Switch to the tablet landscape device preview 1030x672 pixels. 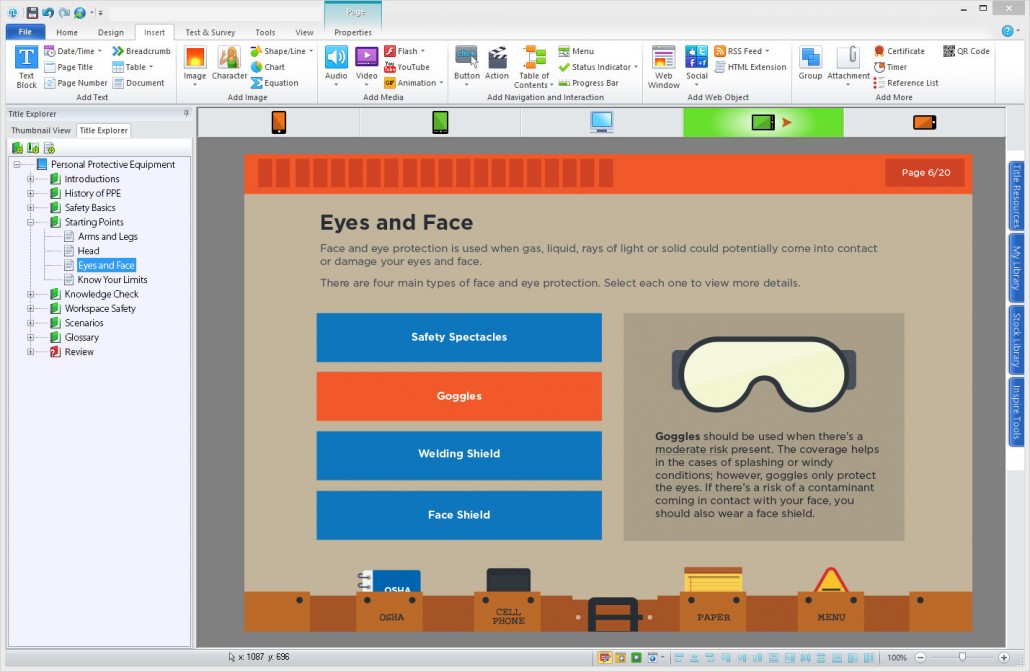pos(762,122)
